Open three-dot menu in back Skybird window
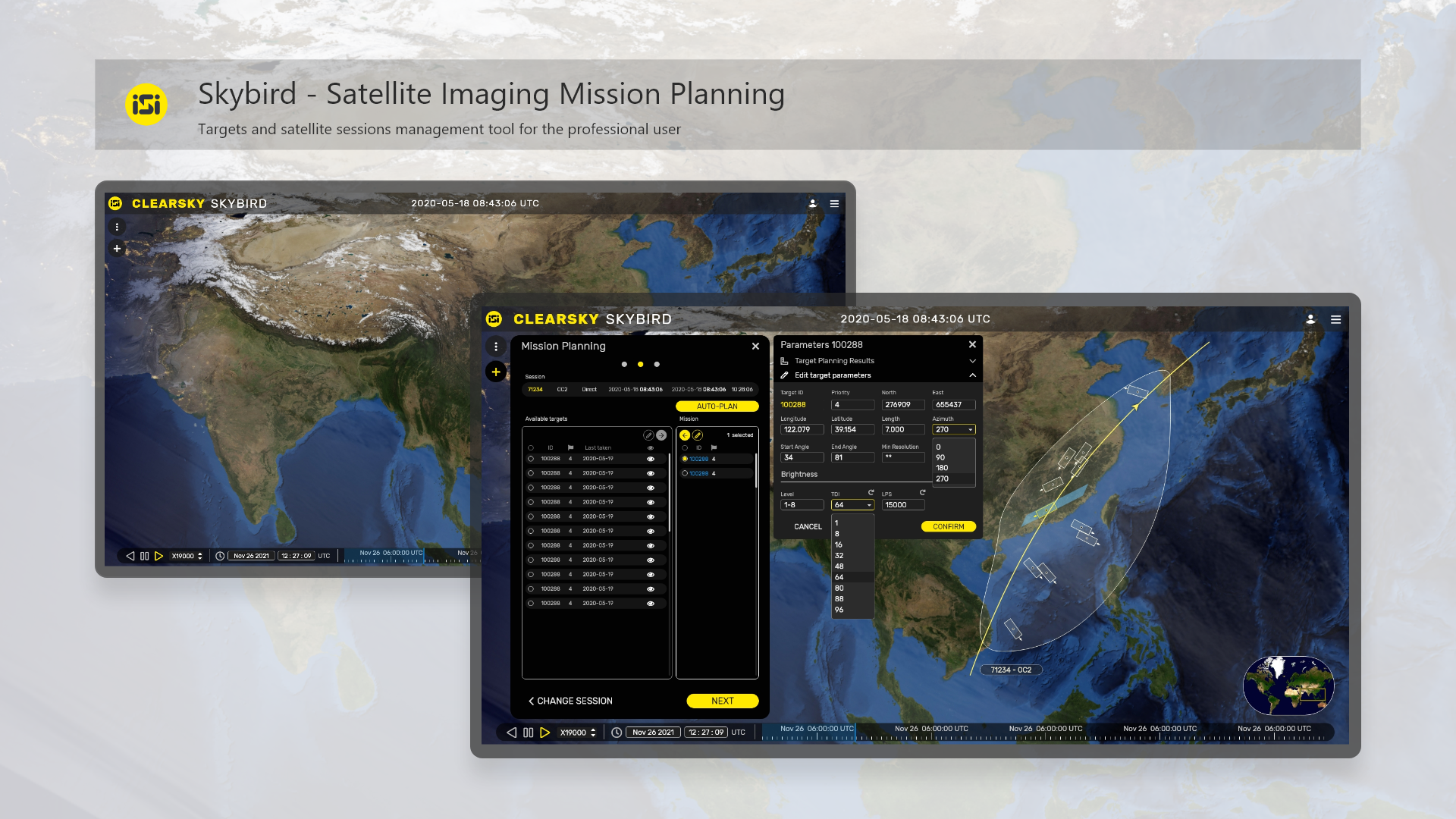The width and height of the screenshot is (1456, 819). click(x=117, y=227)
